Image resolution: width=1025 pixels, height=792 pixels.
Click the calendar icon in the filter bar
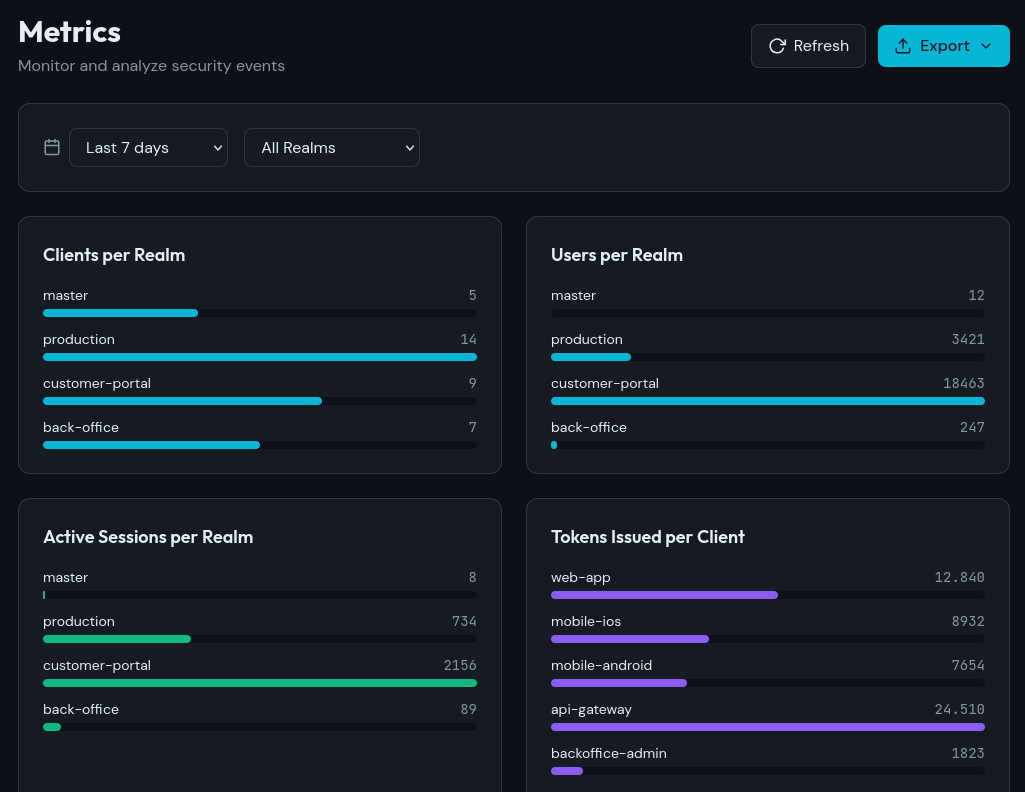51,146
